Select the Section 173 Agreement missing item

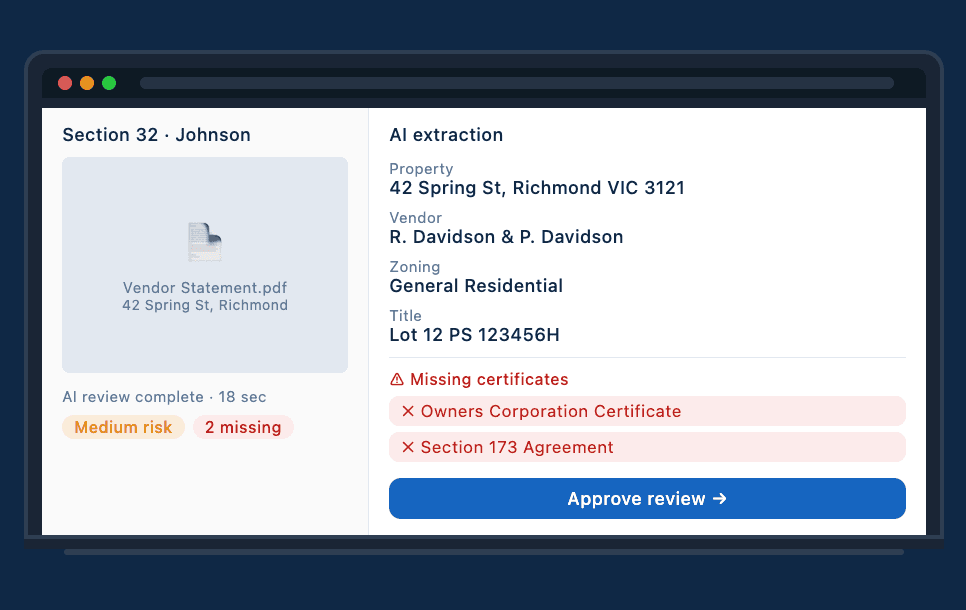tap(647, 447)
